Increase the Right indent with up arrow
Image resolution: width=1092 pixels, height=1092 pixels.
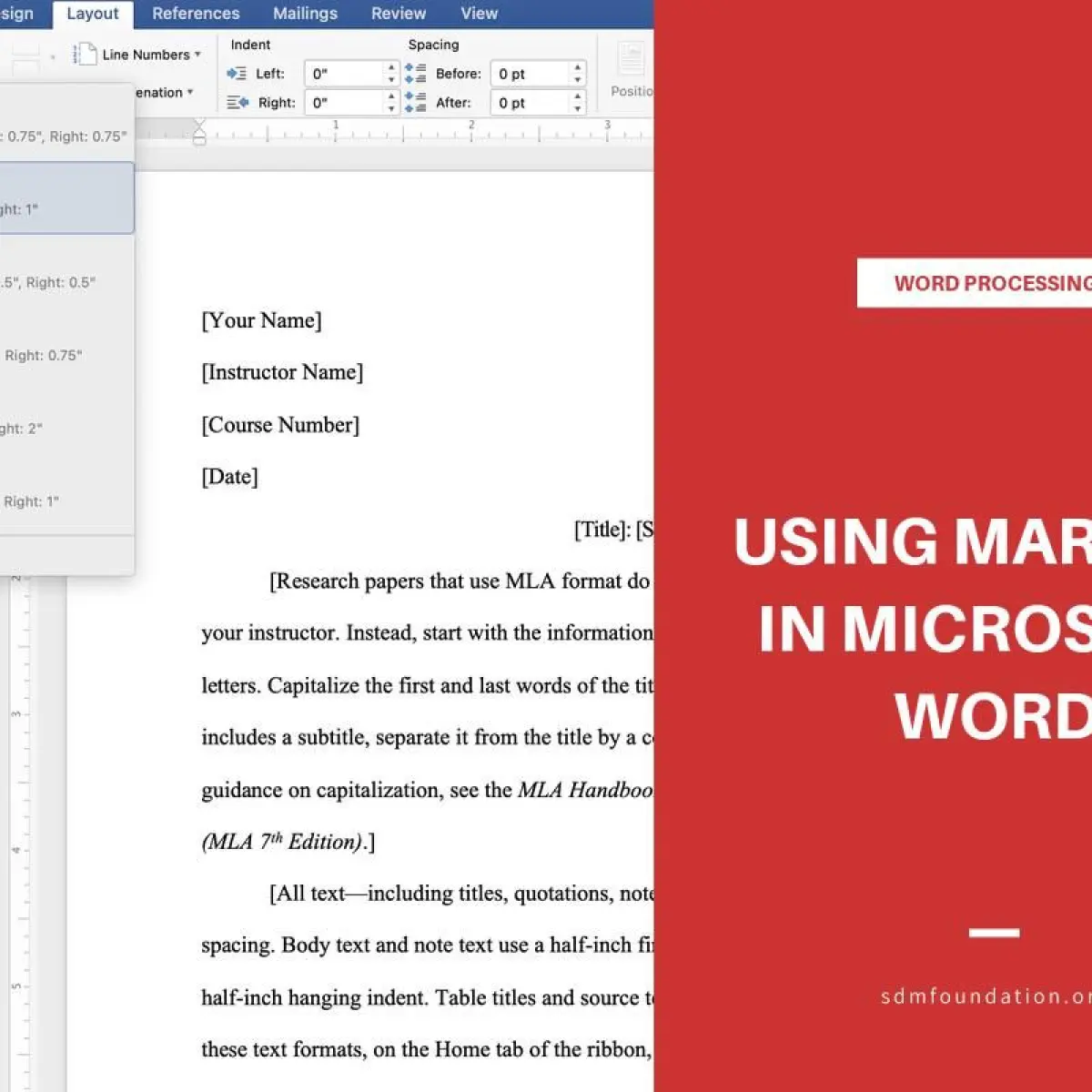(x=391, y=96)
